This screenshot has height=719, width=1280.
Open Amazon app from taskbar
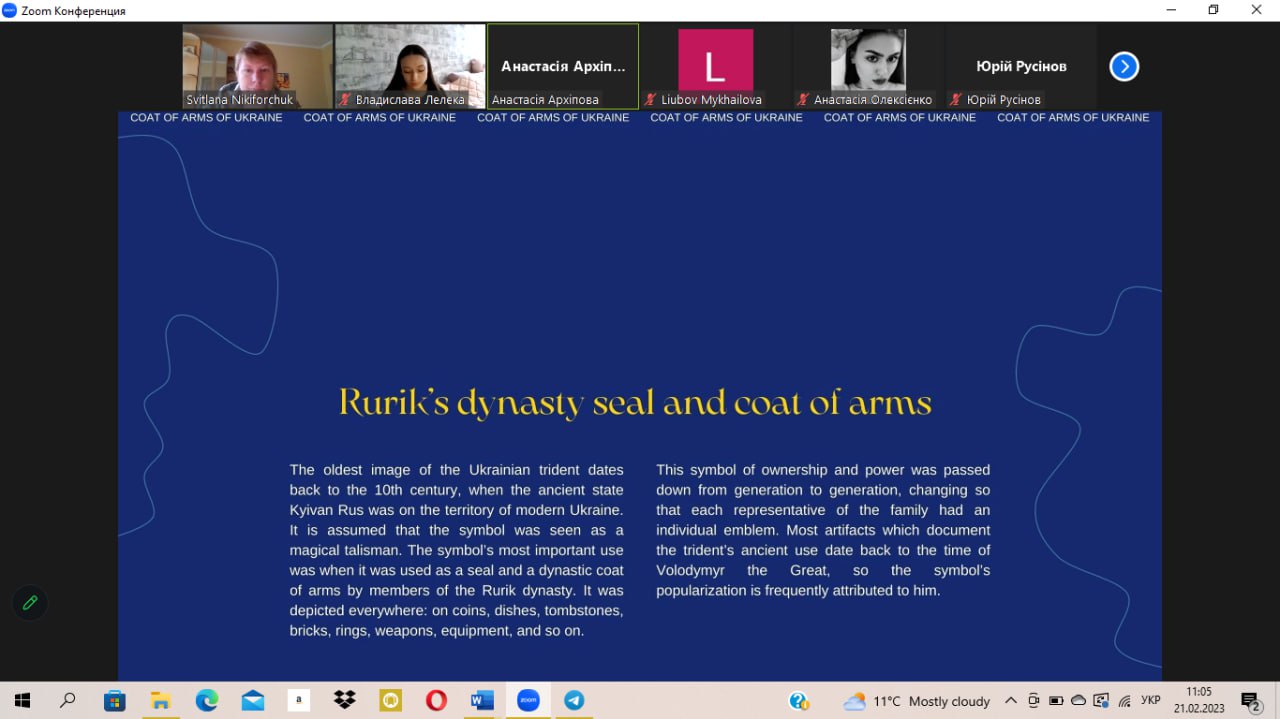point(298,701)
